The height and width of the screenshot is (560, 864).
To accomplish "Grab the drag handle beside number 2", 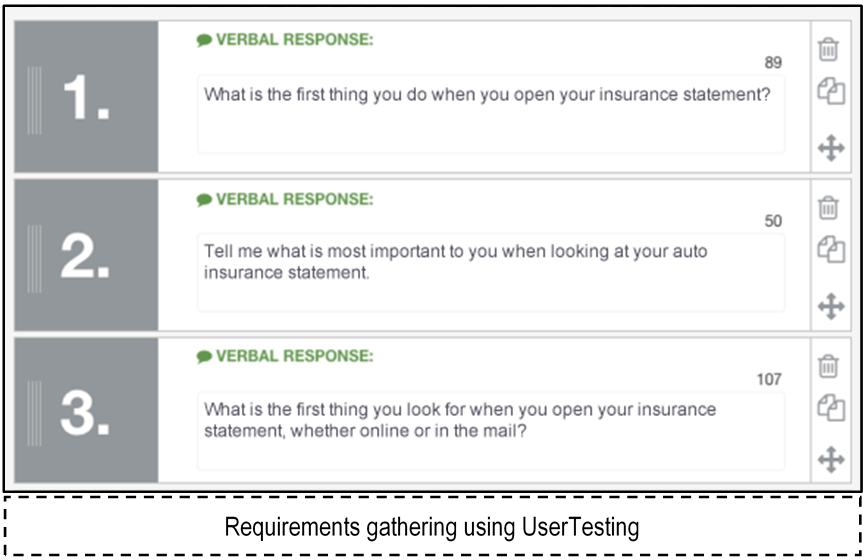I will point(35,259).
